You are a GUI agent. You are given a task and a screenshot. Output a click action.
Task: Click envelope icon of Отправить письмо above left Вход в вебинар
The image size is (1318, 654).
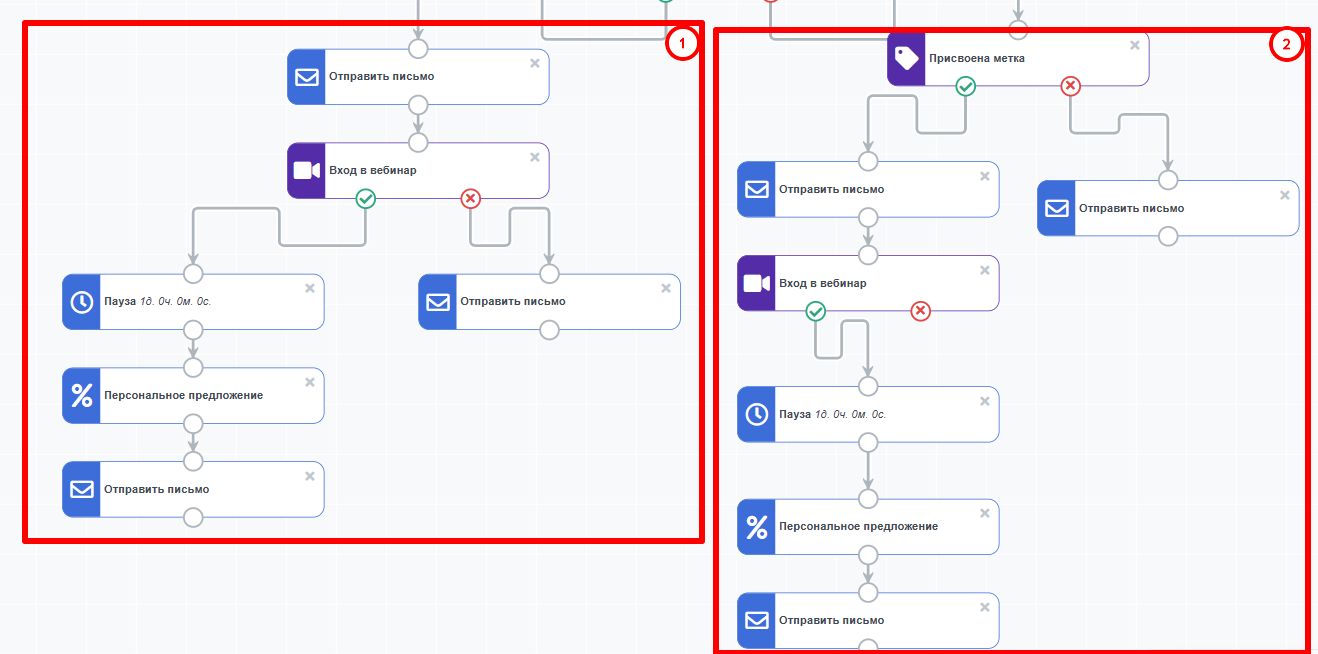[307, 76]
